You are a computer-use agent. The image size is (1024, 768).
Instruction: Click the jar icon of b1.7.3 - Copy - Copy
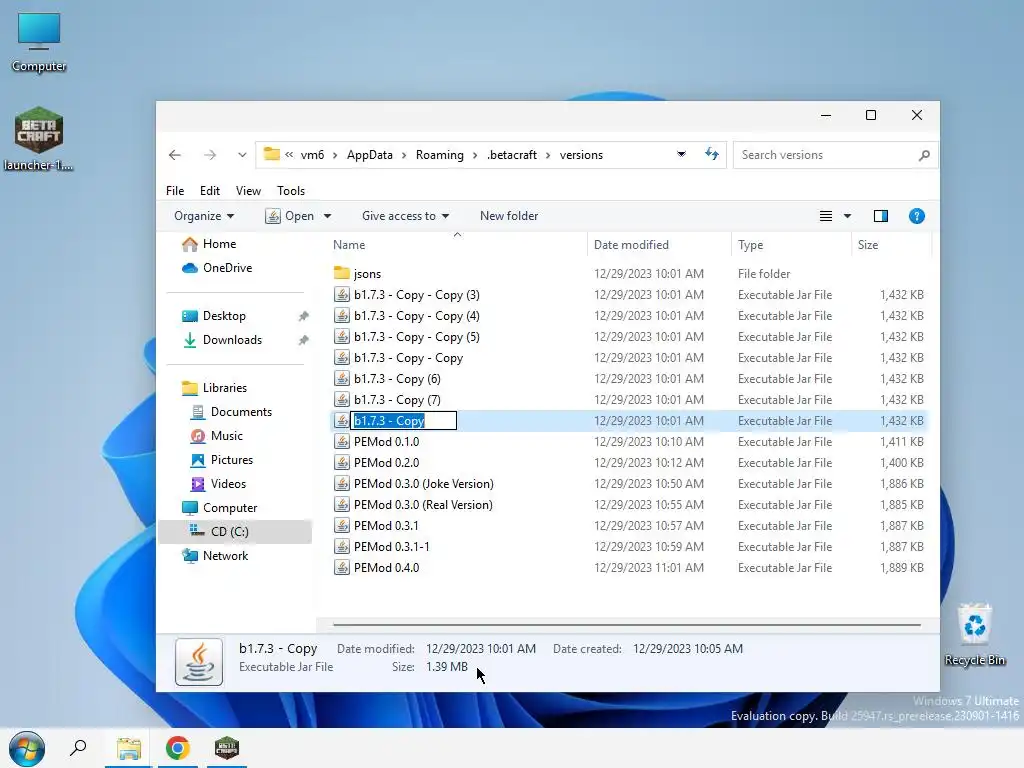pyautogui.click(x=342, y=358)
